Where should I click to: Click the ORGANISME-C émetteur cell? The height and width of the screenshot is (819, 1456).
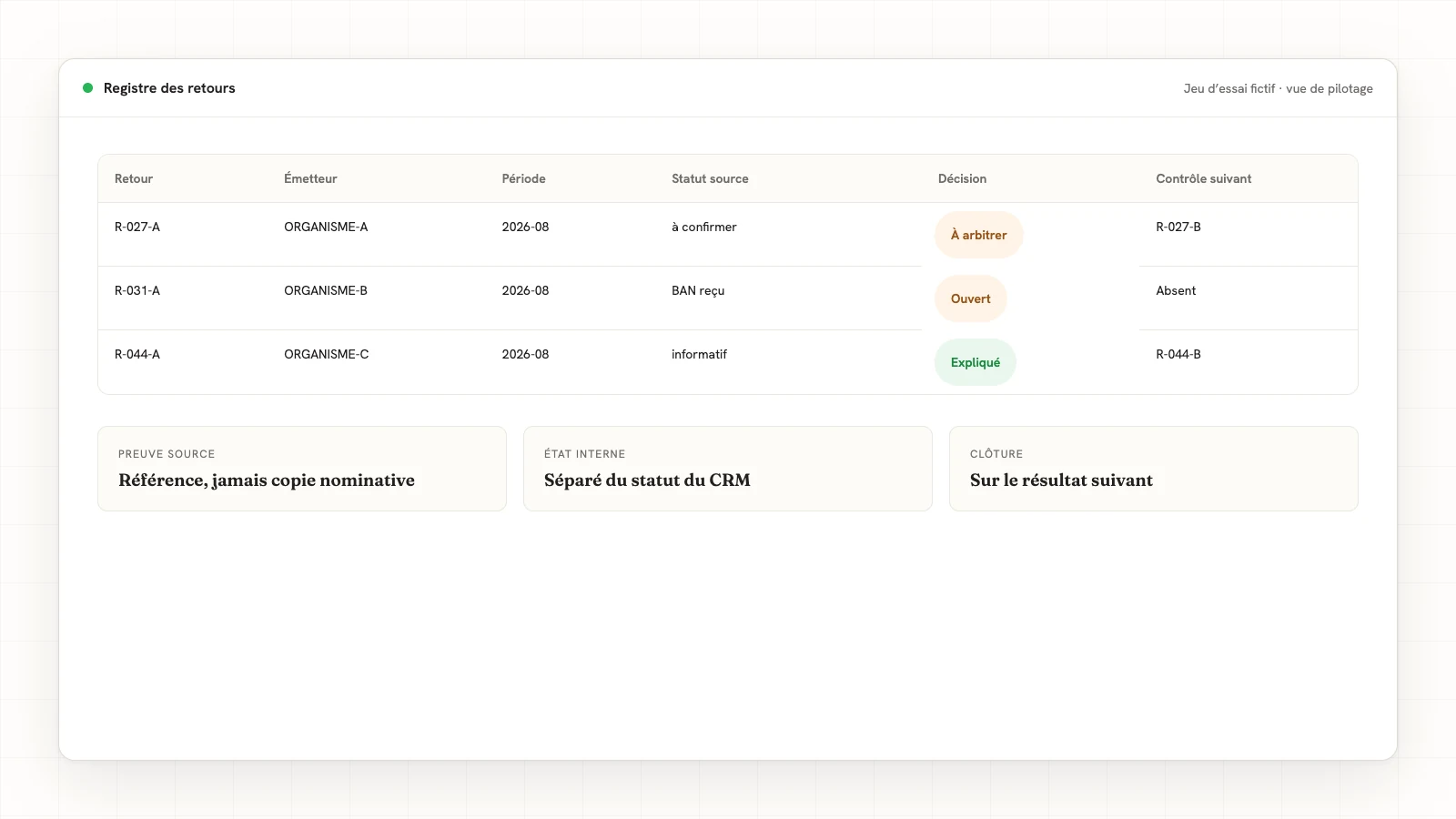click(x=327, y=354)
